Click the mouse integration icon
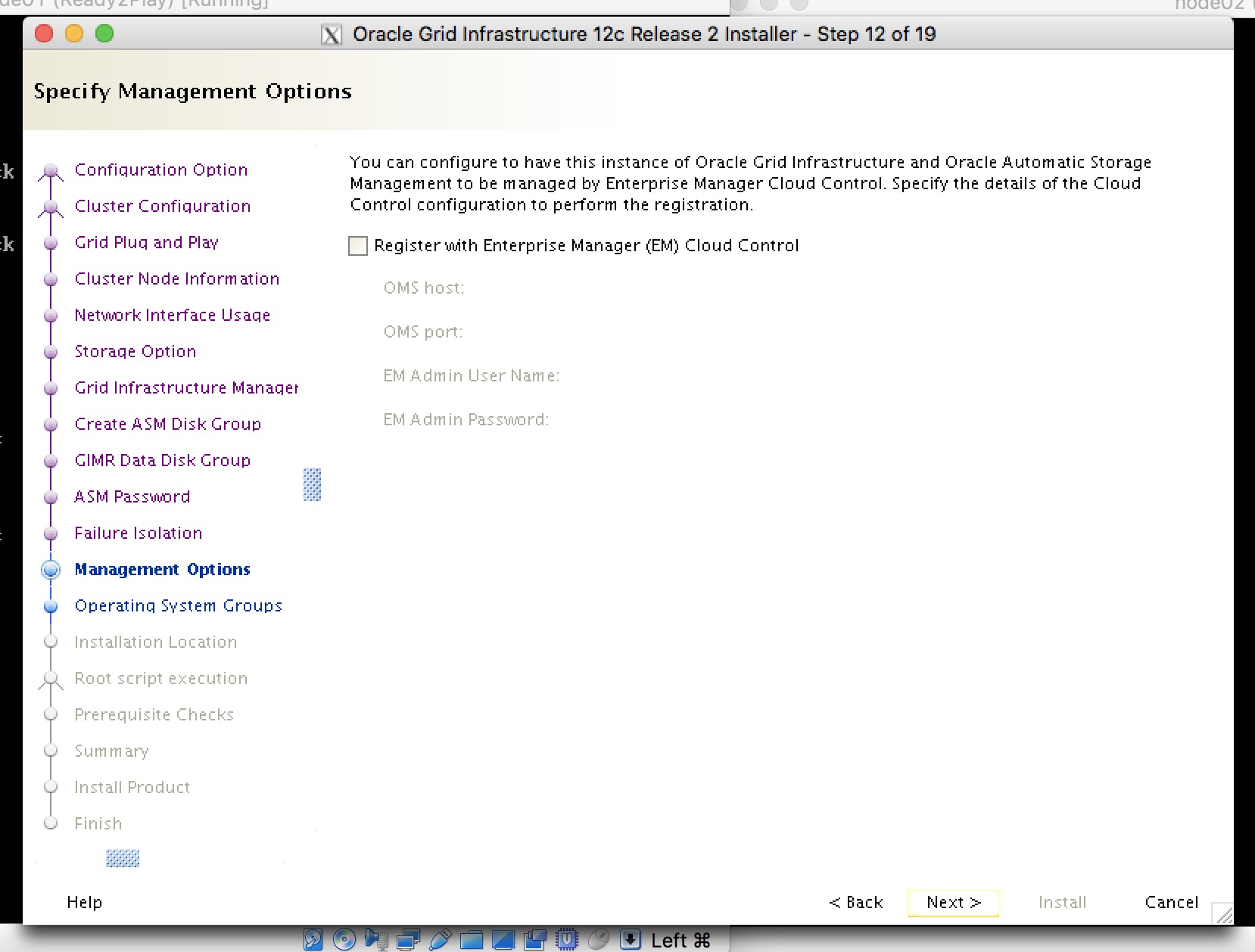Viewport: 1255px width, 952px height. point(598,939)
